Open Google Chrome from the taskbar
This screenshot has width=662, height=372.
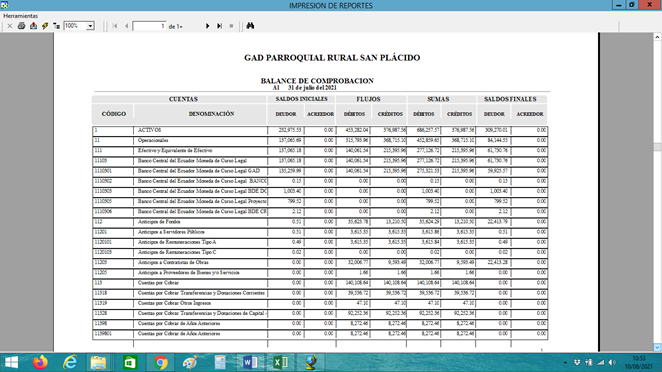click(160, 362)
